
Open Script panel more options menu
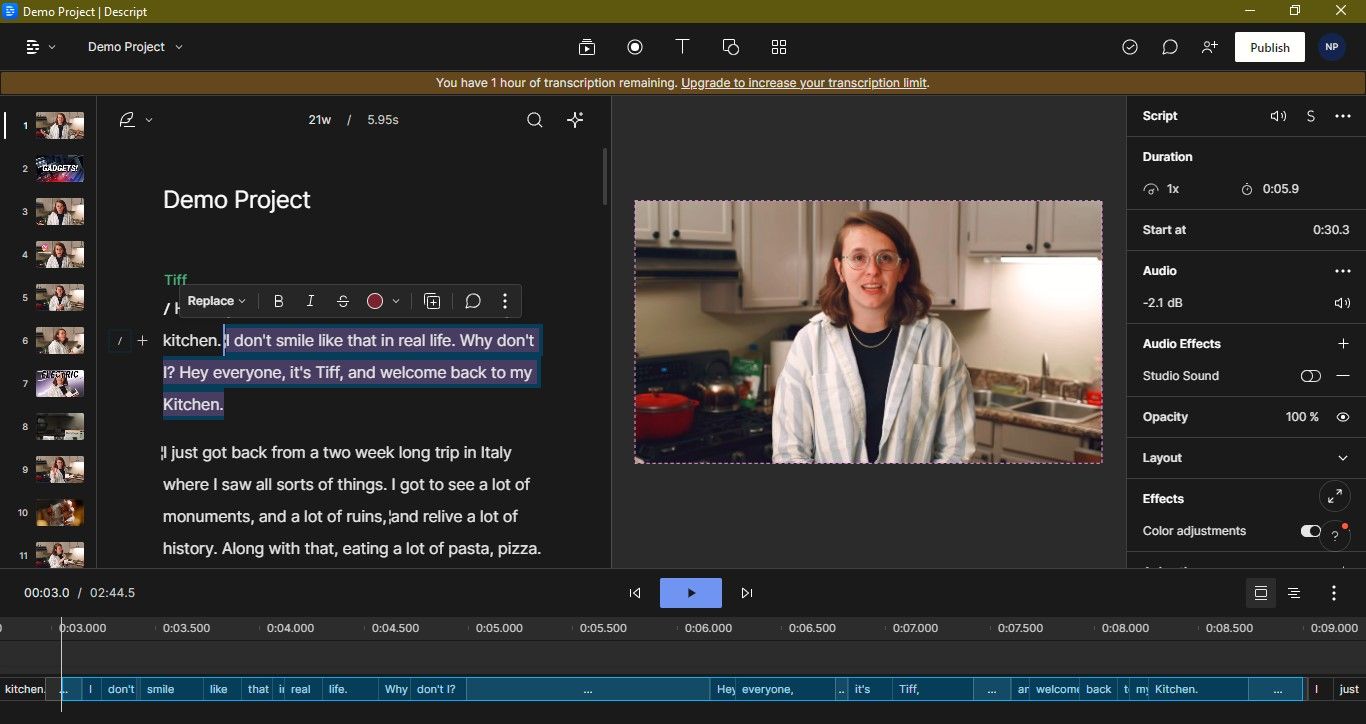click(1343, 116)
